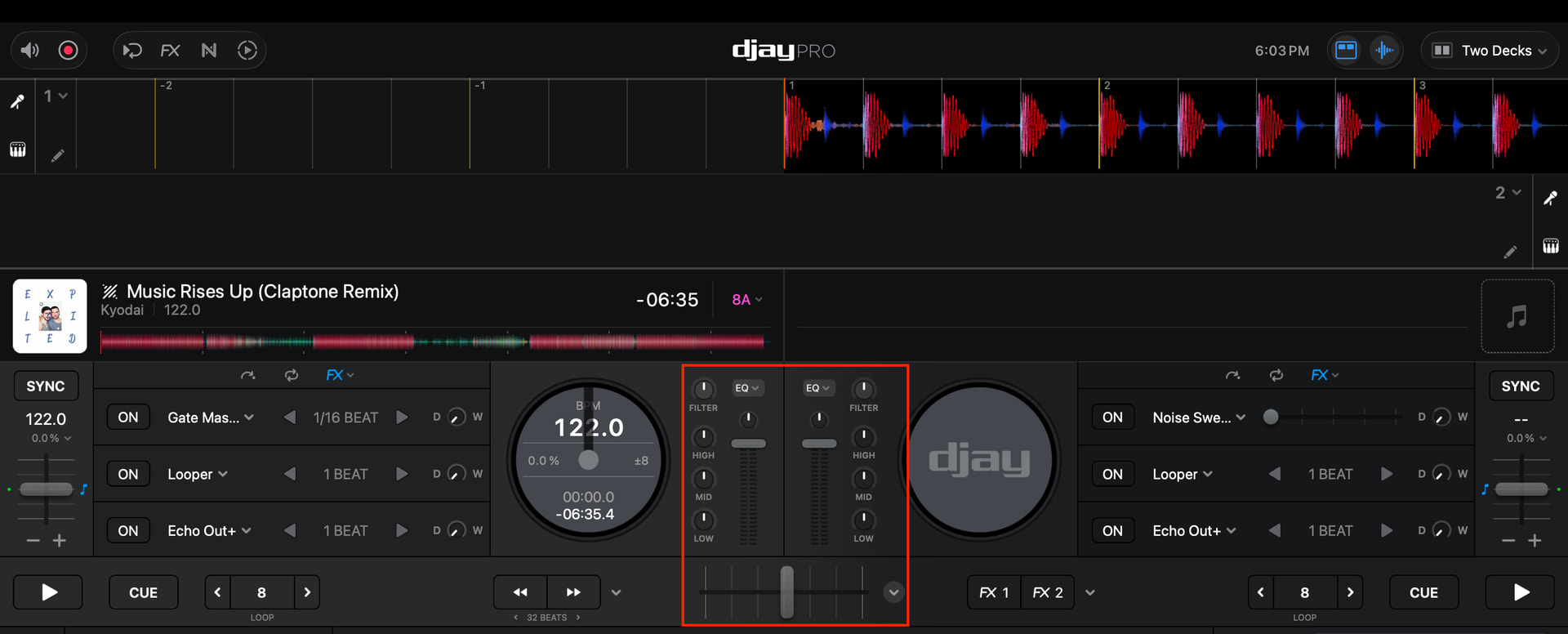Click the speaker volume icon
The image size is (1568, 634).
coord(30,51)
